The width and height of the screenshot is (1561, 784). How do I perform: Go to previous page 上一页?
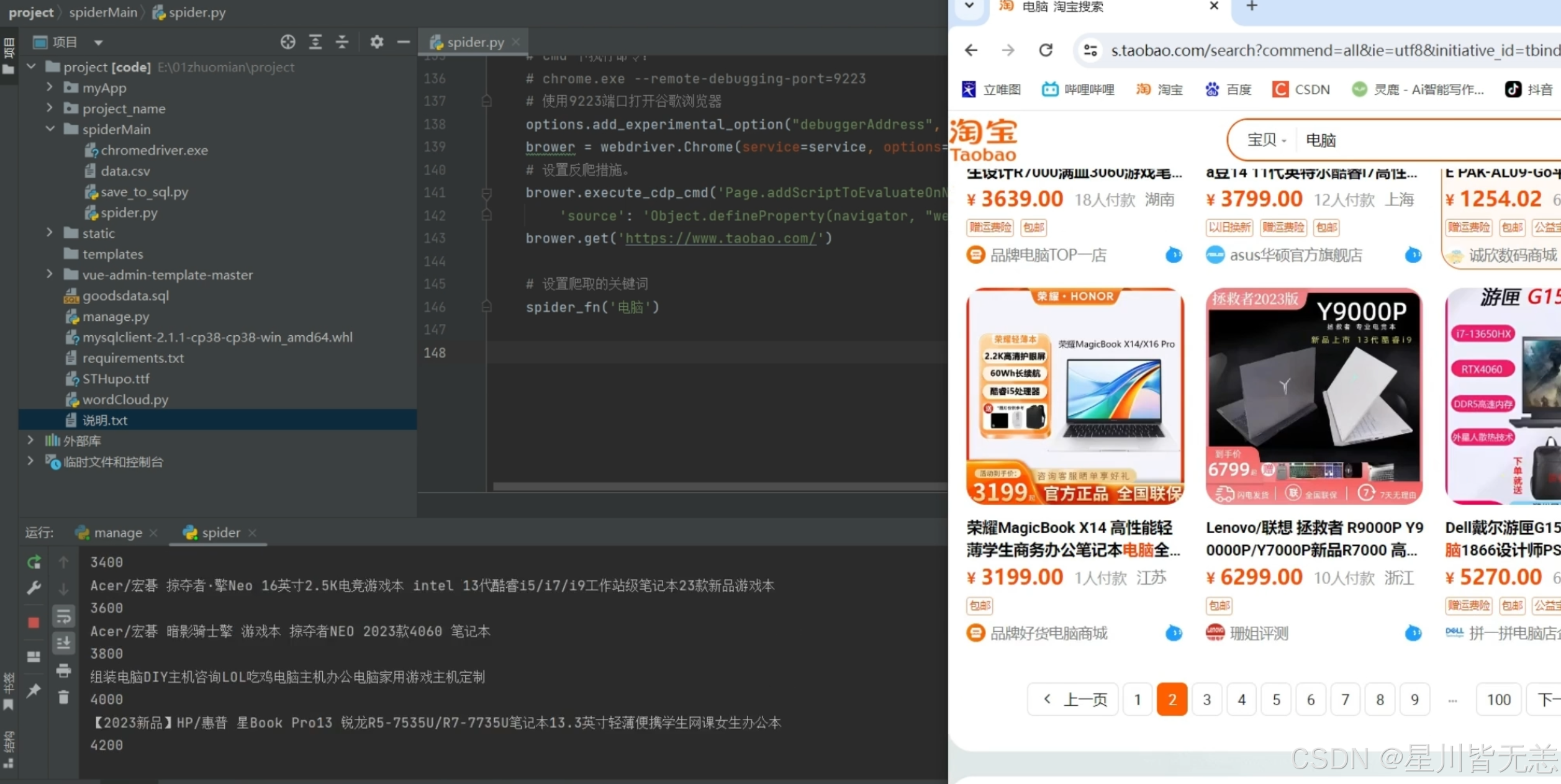point(1073,700)
